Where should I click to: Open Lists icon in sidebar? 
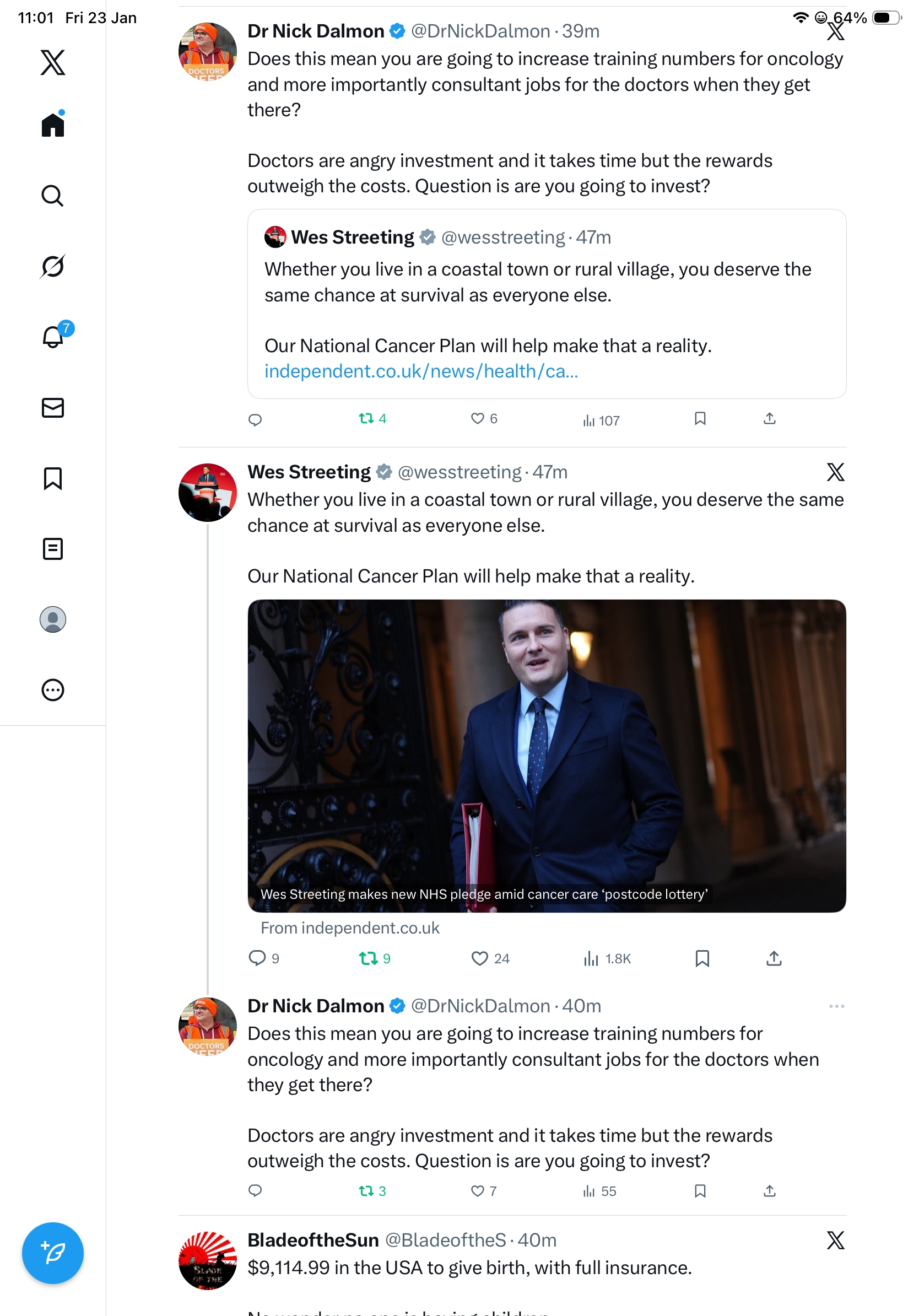53,548
